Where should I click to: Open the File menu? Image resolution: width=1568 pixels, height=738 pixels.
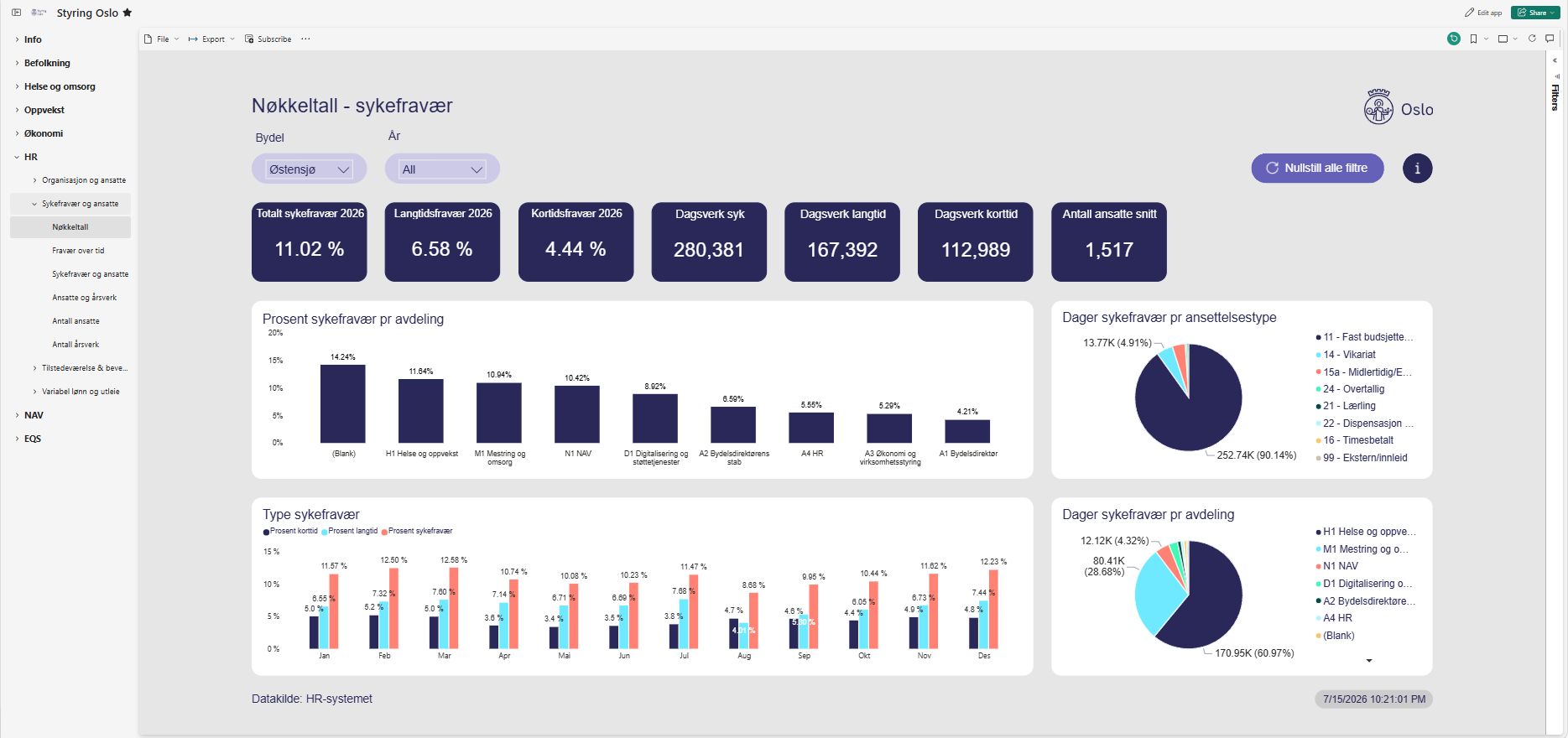pos(161,39)
